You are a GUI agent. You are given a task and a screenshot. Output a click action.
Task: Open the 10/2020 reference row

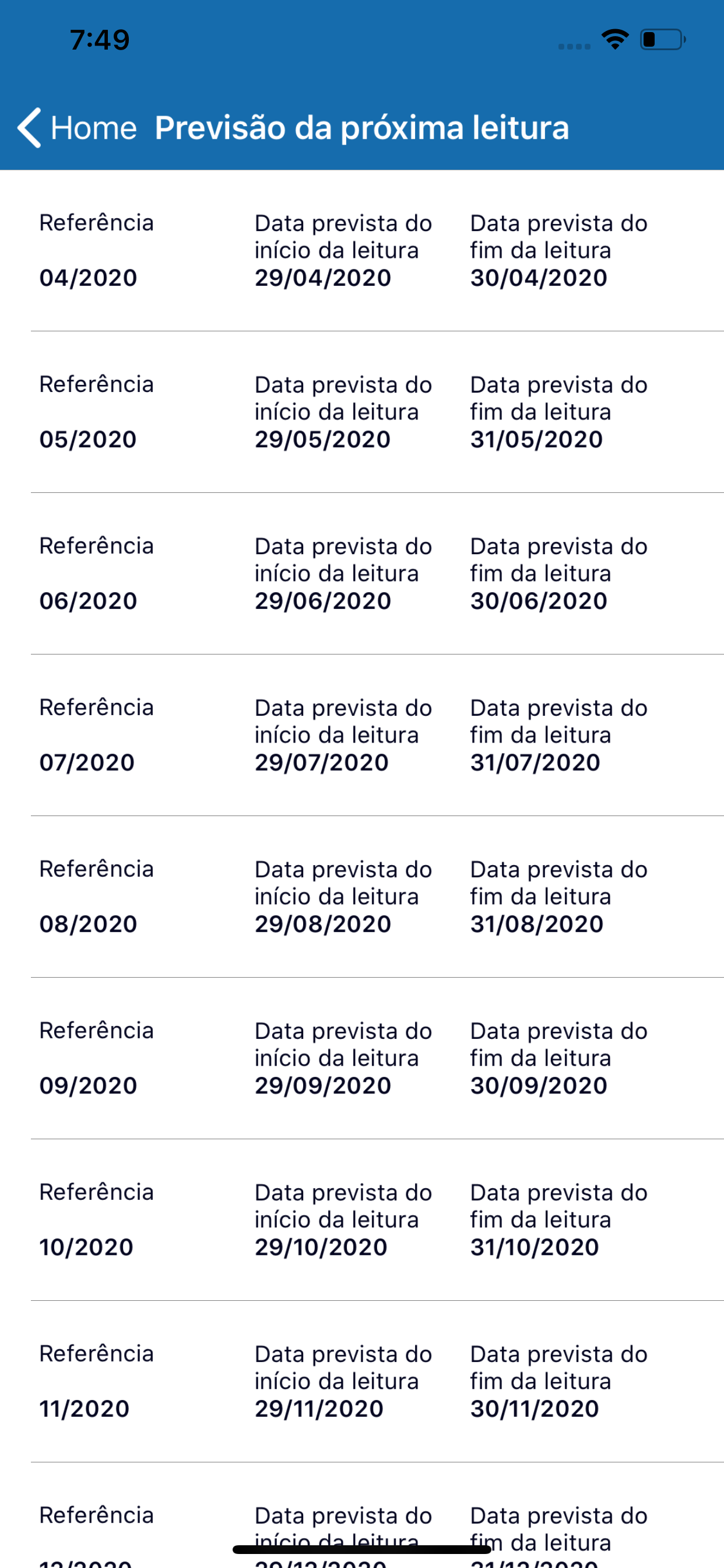pyautogui.click(x=362, y=1219)
